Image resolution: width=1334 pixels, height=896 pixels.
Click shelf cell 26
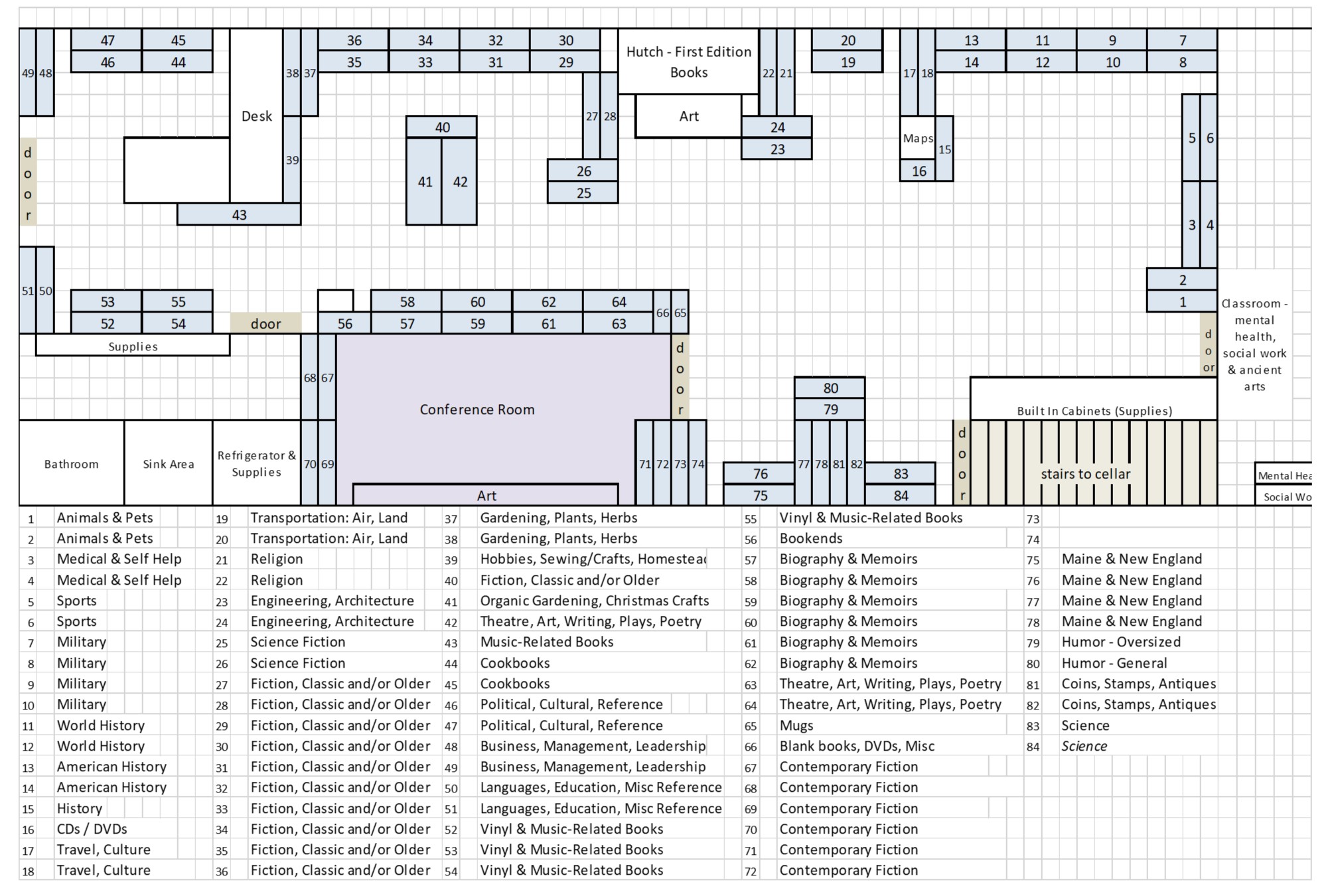tap(583, 171)
